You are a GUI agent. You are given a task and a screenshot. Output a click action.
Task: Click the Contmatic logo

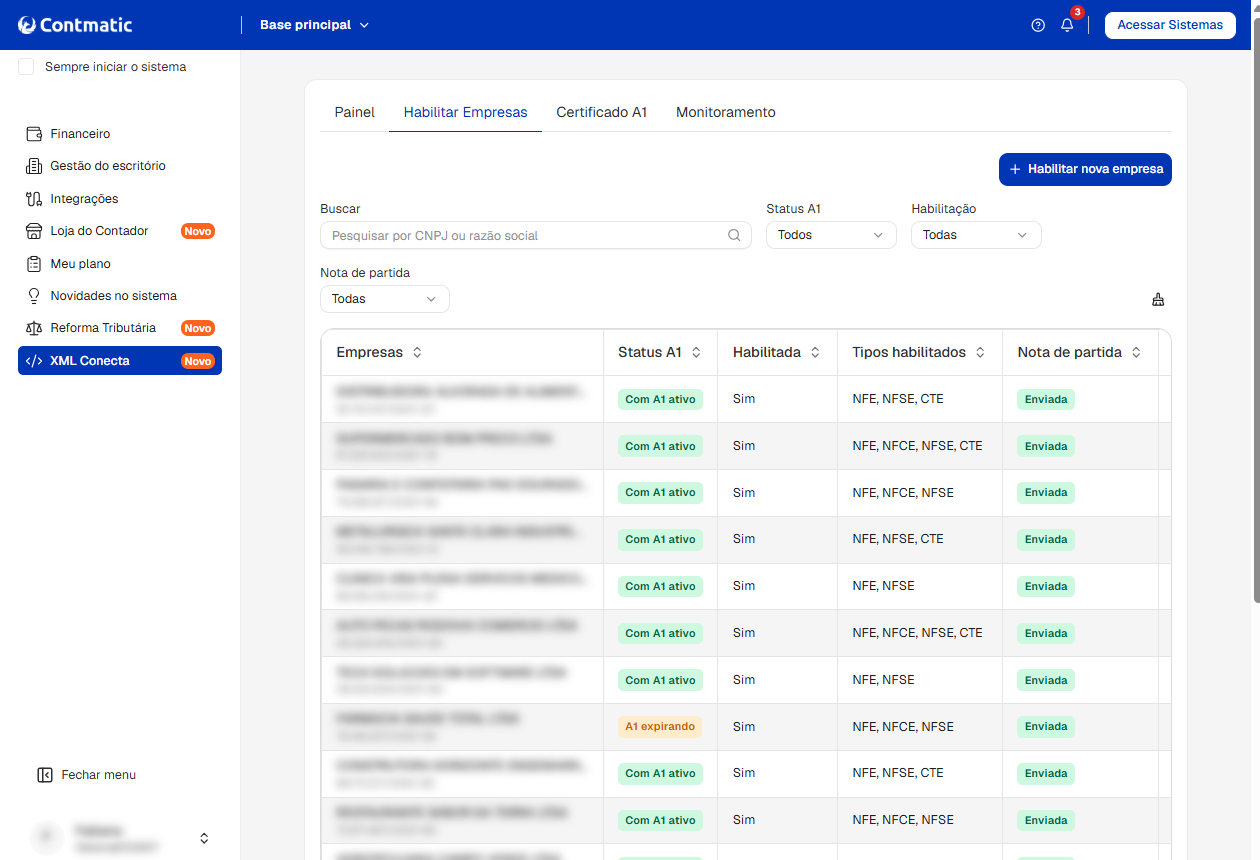click(x=75, y=25)
